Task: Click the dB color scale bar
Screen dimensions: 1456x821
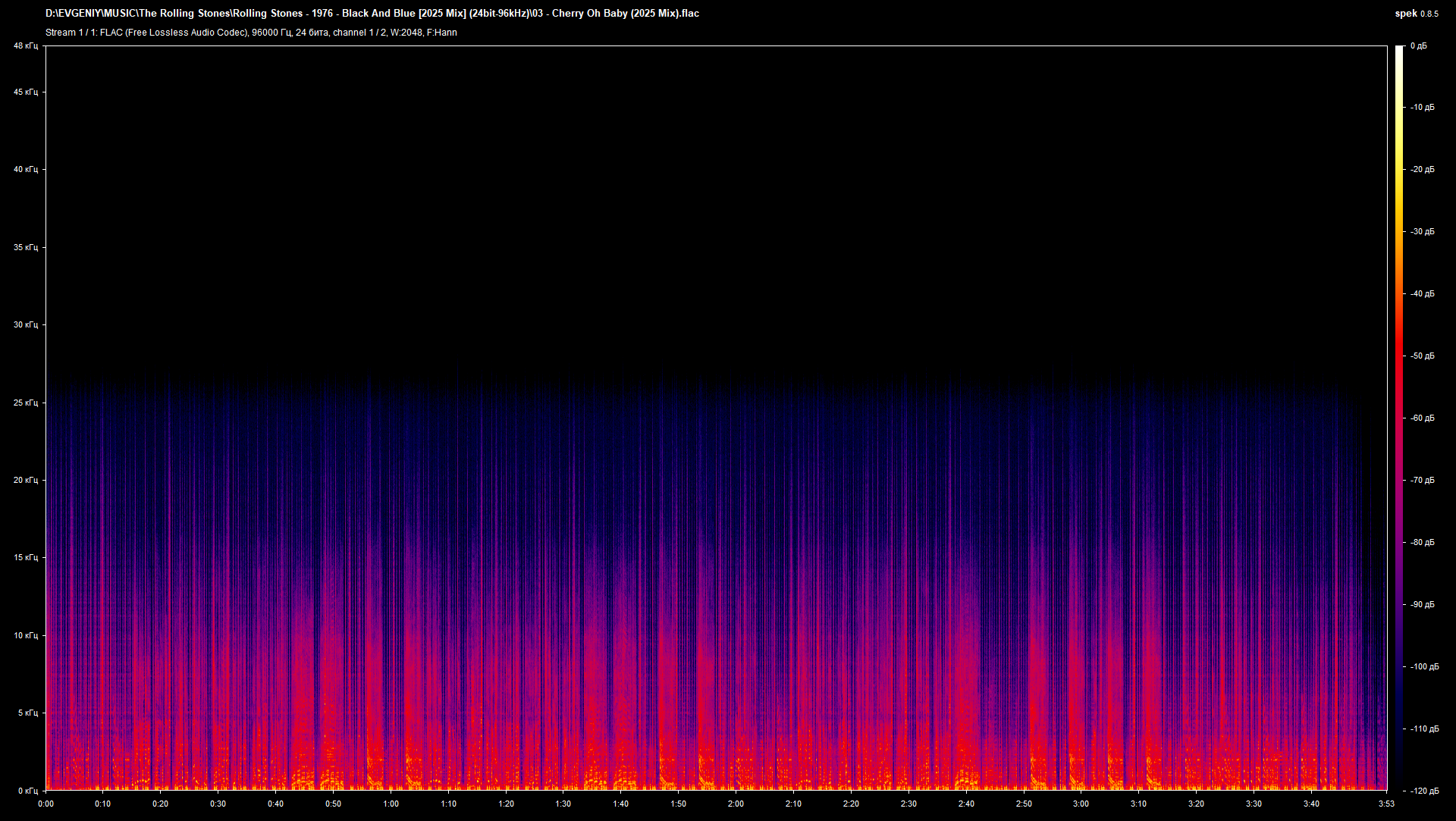Action: click(1399, 417)
